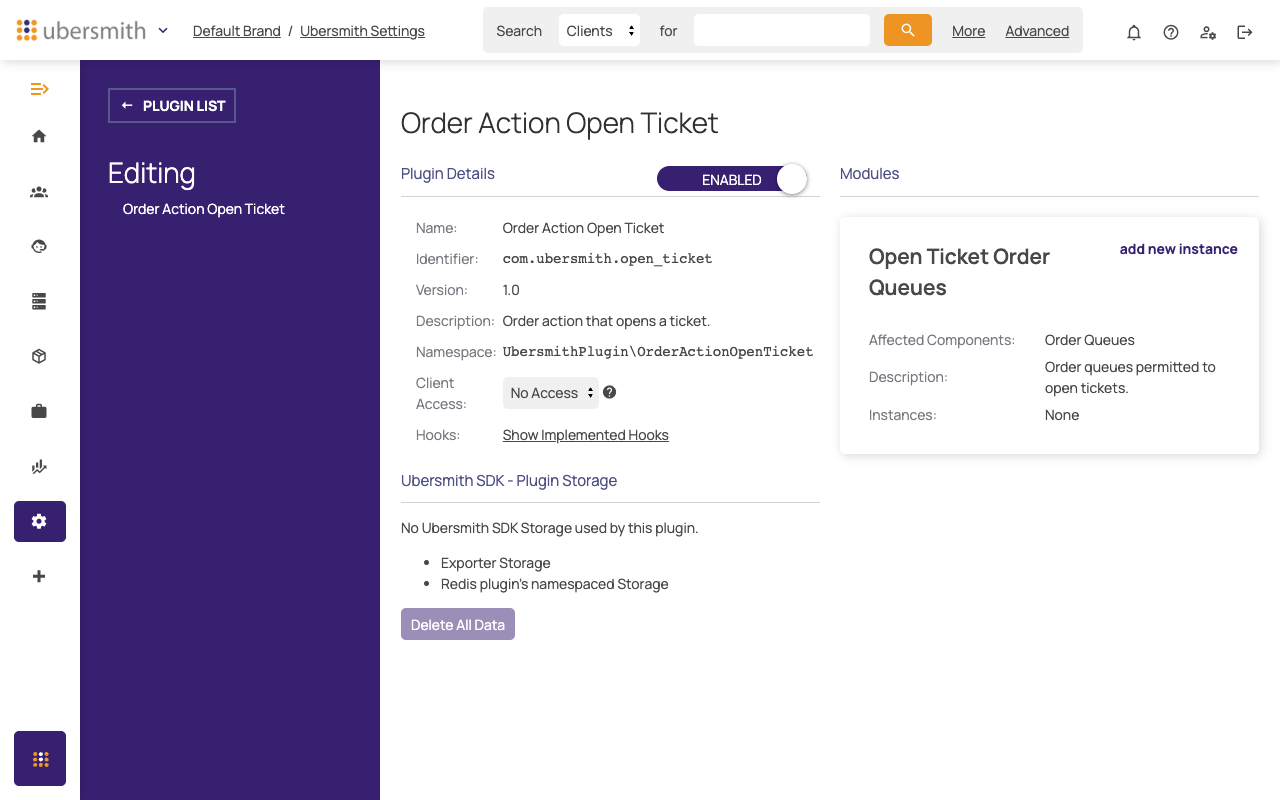Image resolution: width=1280 pixels, height=800 pixels.
Task: Click the Delete All Data button
Action: [458, 624]
